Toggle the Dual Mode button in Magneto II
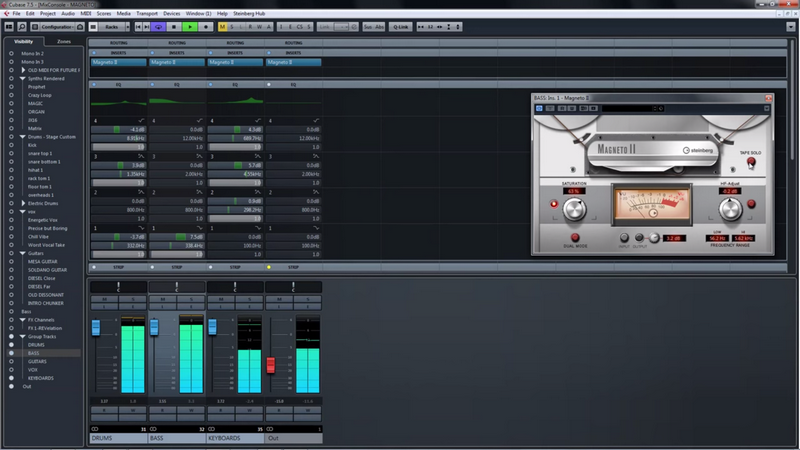 click(x=575, y=237)
